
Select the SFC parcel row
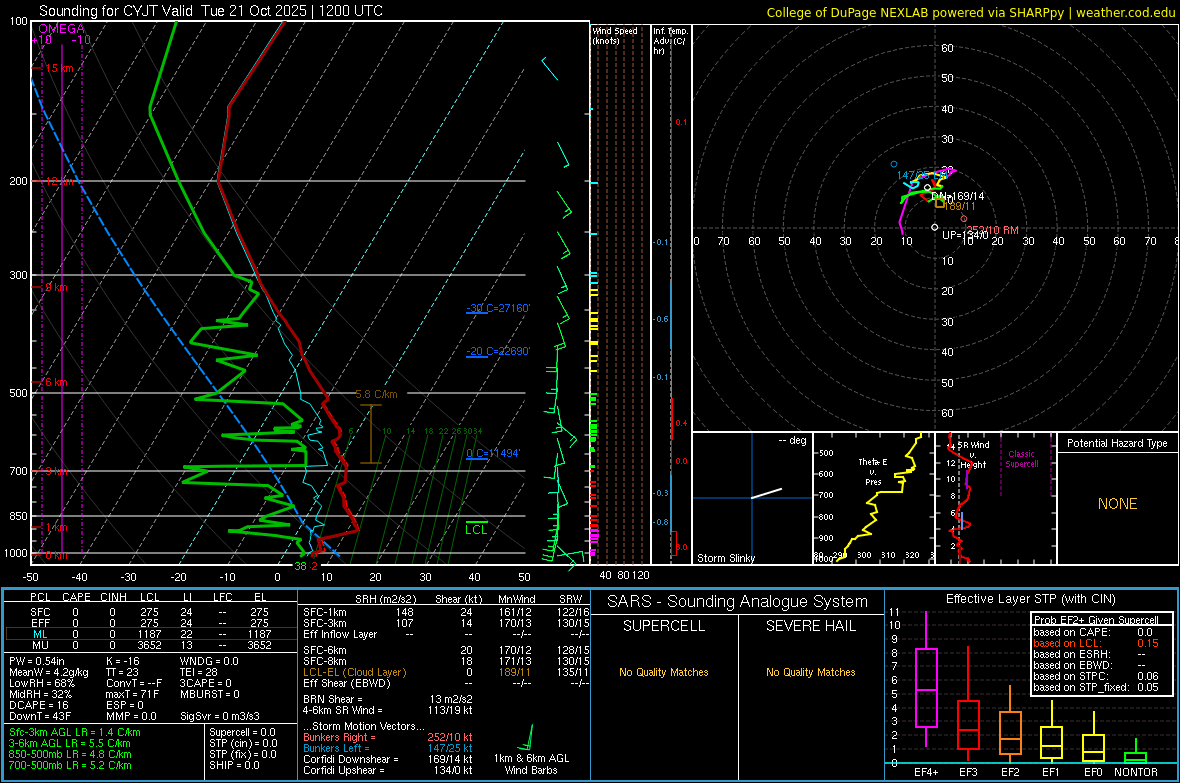click(x=150, y=612)
